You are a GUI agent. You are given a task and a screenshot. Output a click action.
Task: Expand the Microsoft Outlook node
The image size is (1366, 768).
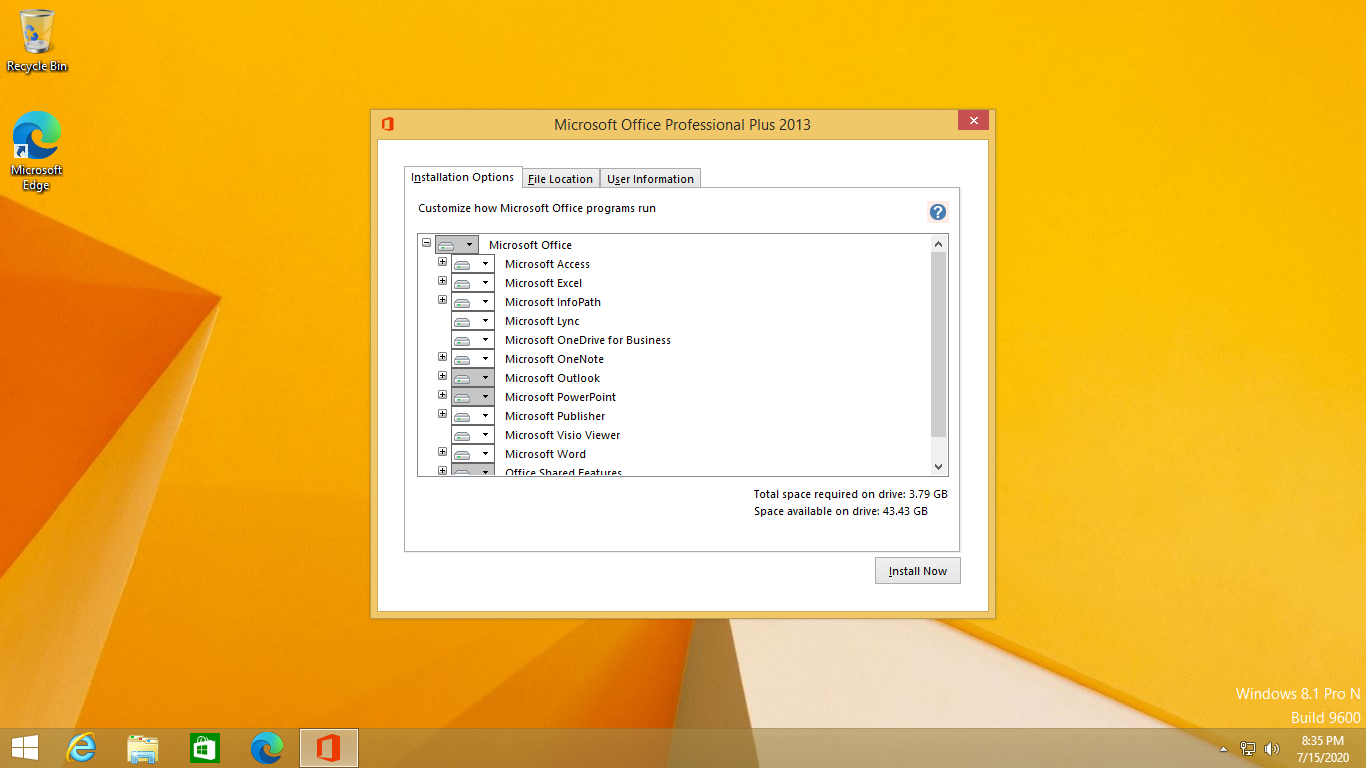point(442,376)
